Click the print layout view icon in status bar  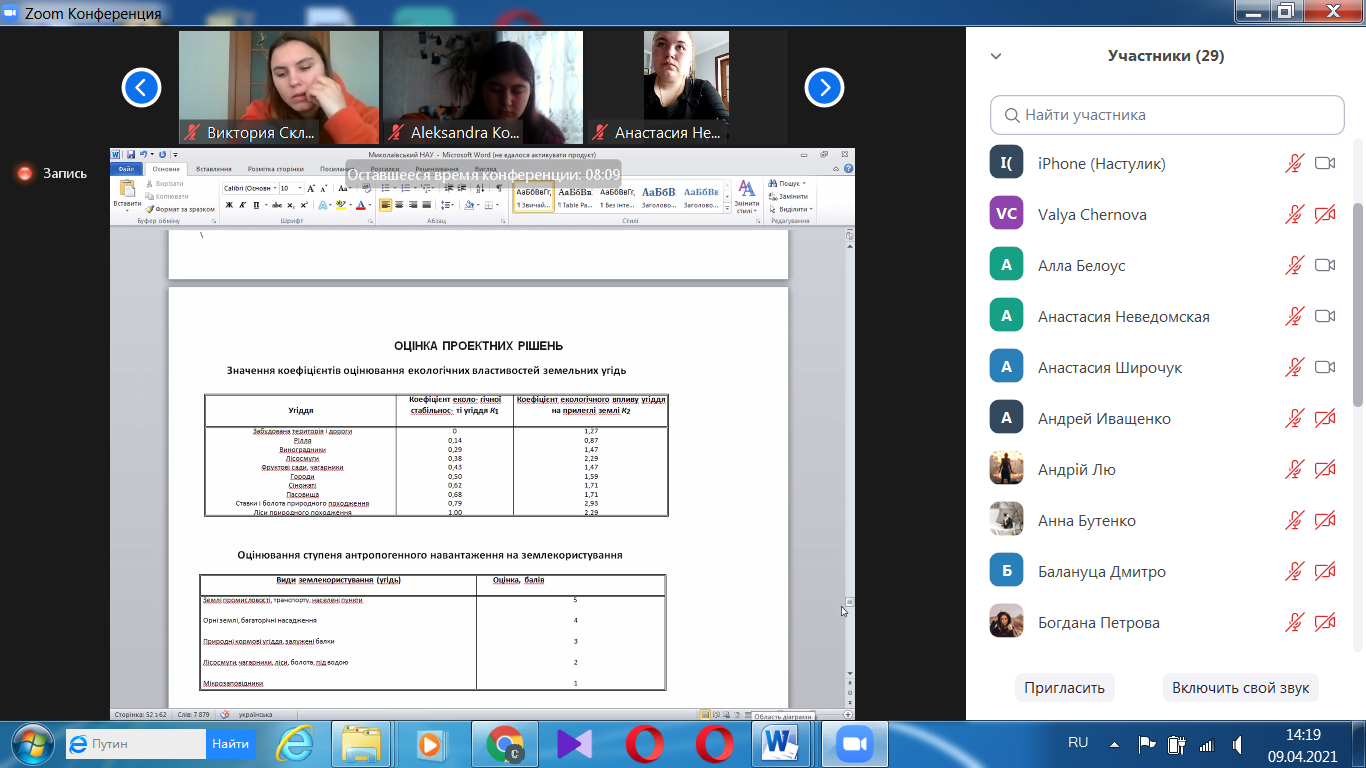coord(705,714)
